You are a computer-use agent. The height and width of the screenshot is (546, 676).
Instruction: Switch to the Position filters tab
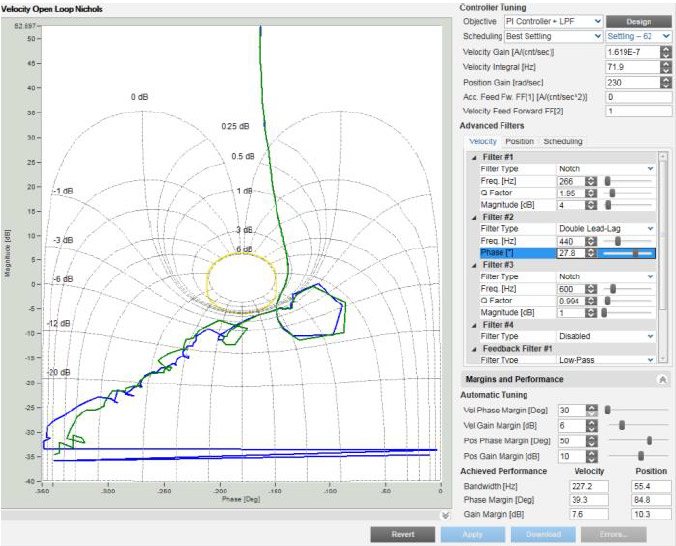click(x=519, y=141)
